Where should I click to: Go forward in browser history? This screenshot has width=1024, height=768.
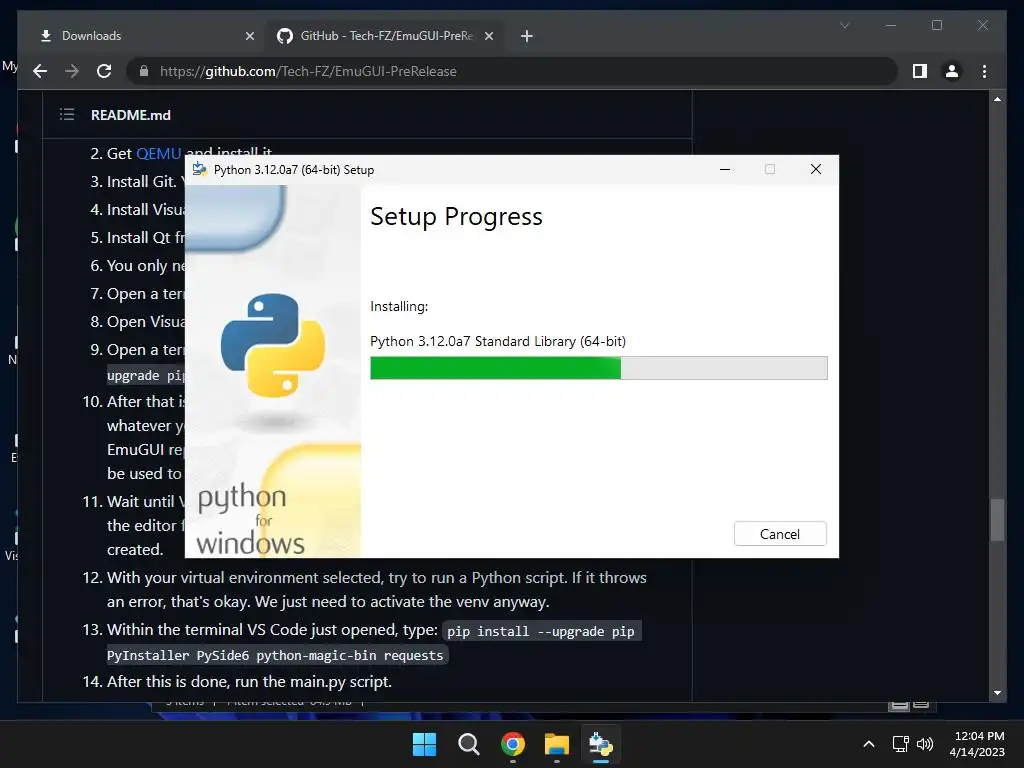click(x=72, y=71)
